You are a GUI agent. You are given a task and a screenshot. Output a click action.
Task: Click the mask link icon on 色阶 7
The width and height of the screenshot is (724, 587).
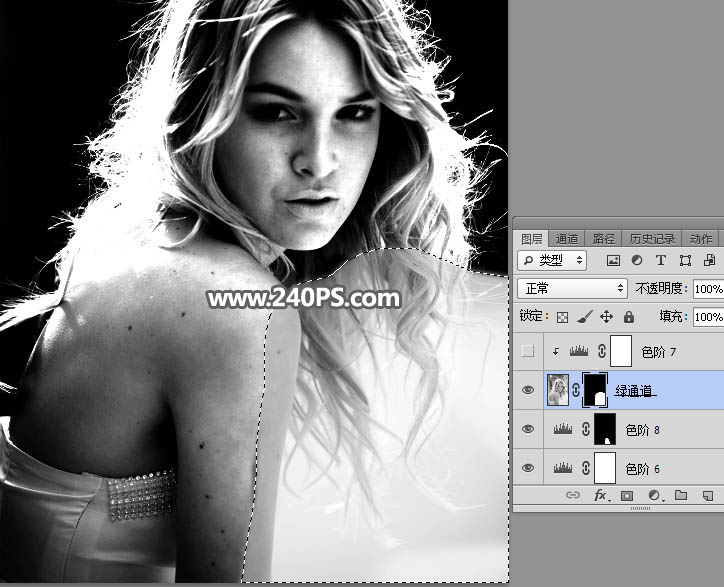coord(601,351)
